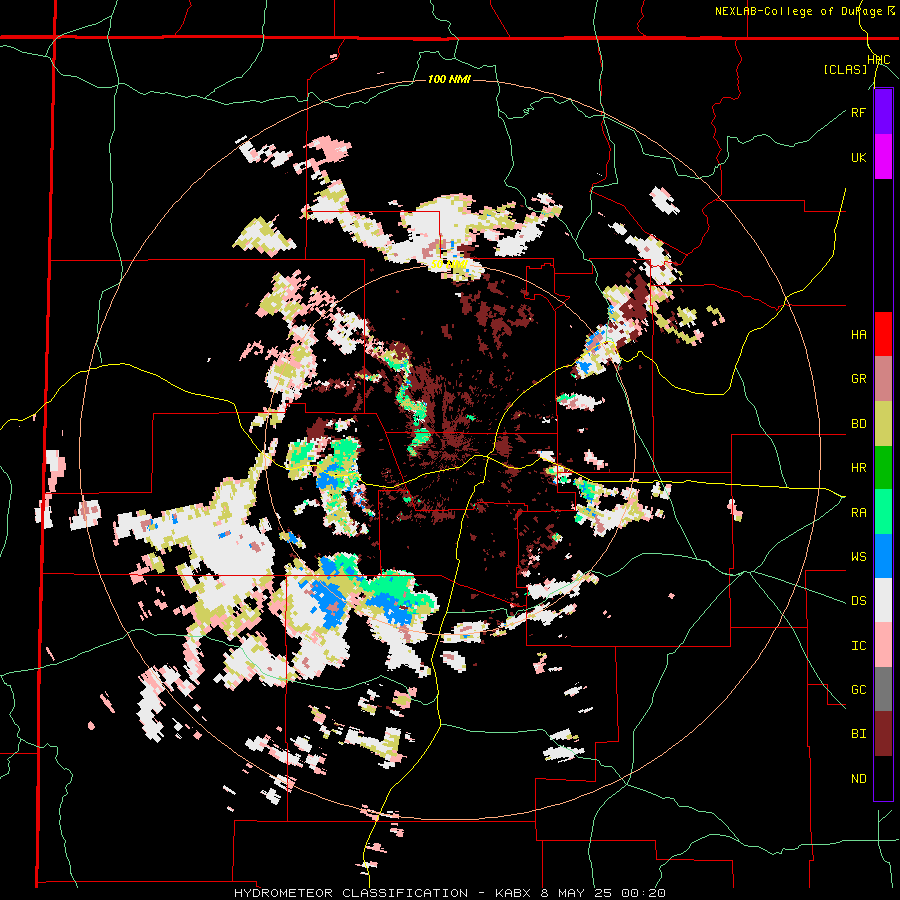Click the HR legend label
Image resolution: width=900 pixels, height=900 pixels.
click(858, 468)
